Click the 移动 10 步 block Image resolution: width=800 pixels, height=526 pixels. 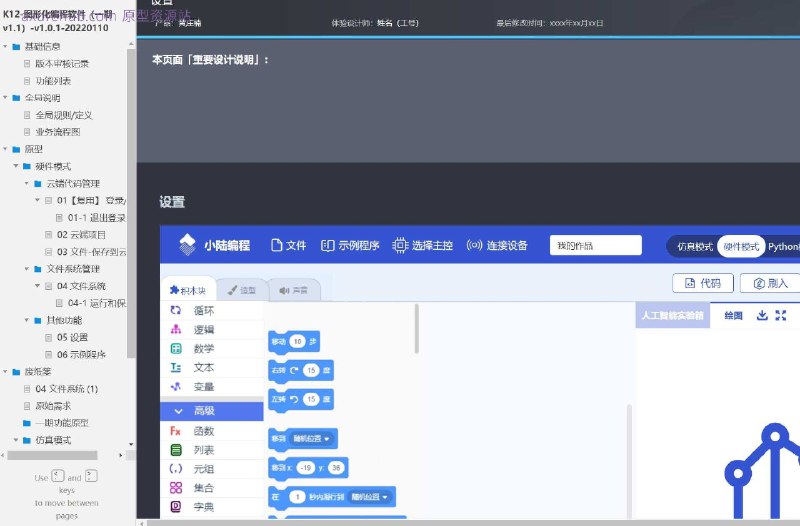(x=294, y=342)
